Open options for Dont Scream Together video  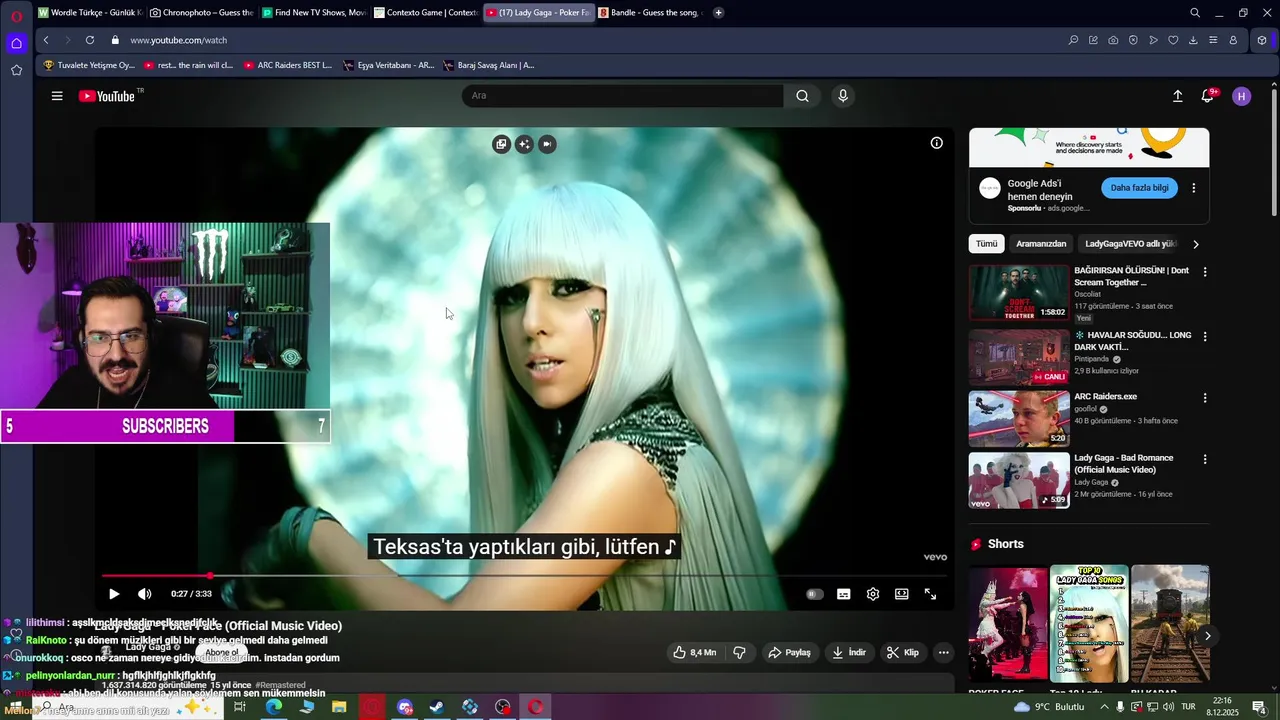[1205, 272]
